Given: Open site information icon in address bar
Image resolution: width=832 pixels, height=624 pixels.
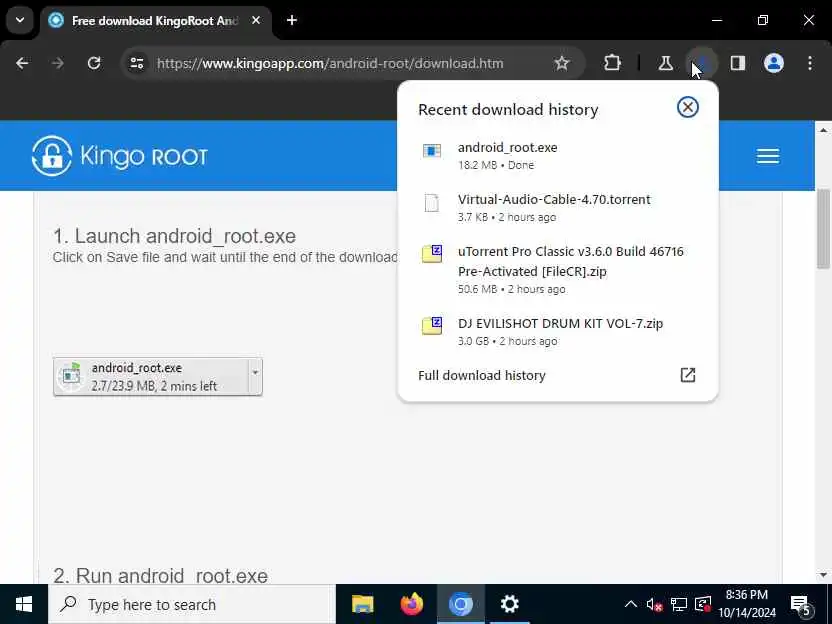Looking at the screenshot, I should point(136,64).
